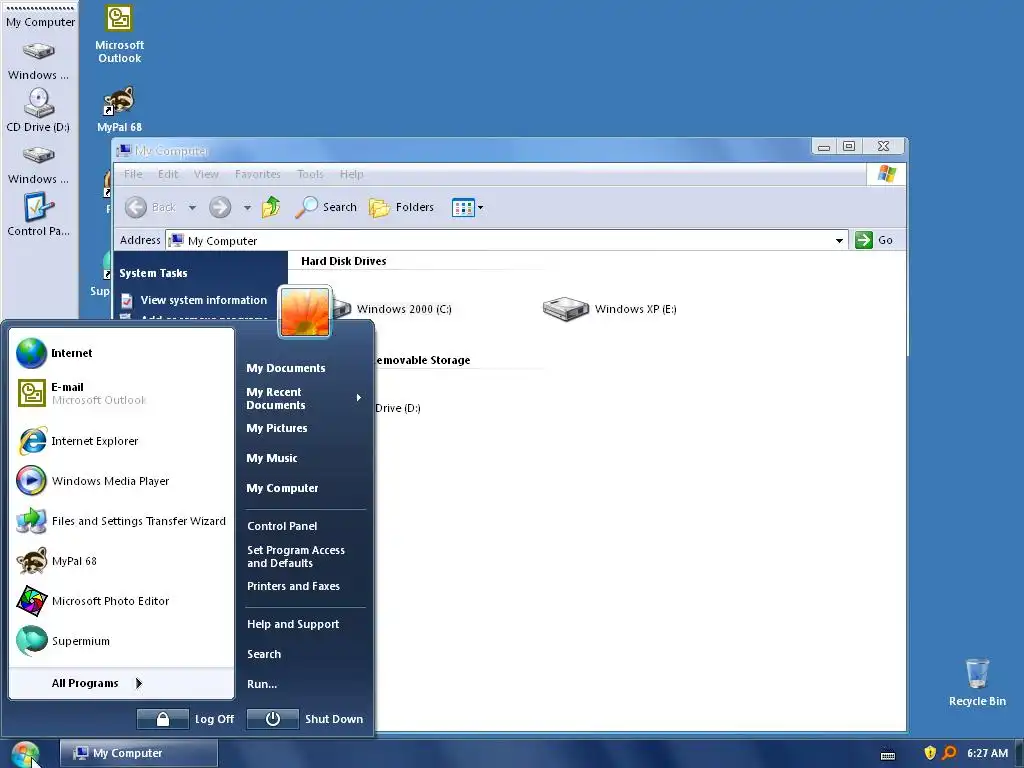Launch Supermium browser from Start menu

tap(121, 641)
